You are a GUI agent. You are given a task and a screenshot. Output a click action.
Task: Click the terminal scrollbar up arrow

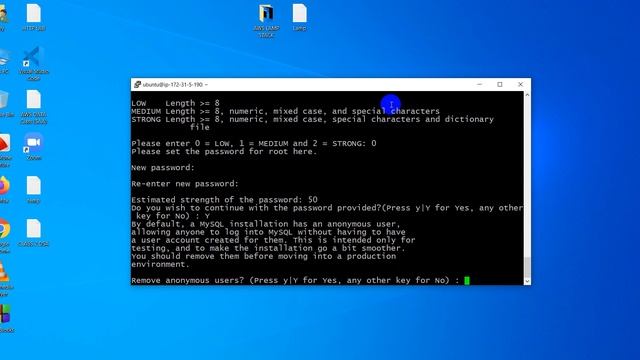[527, 95]
